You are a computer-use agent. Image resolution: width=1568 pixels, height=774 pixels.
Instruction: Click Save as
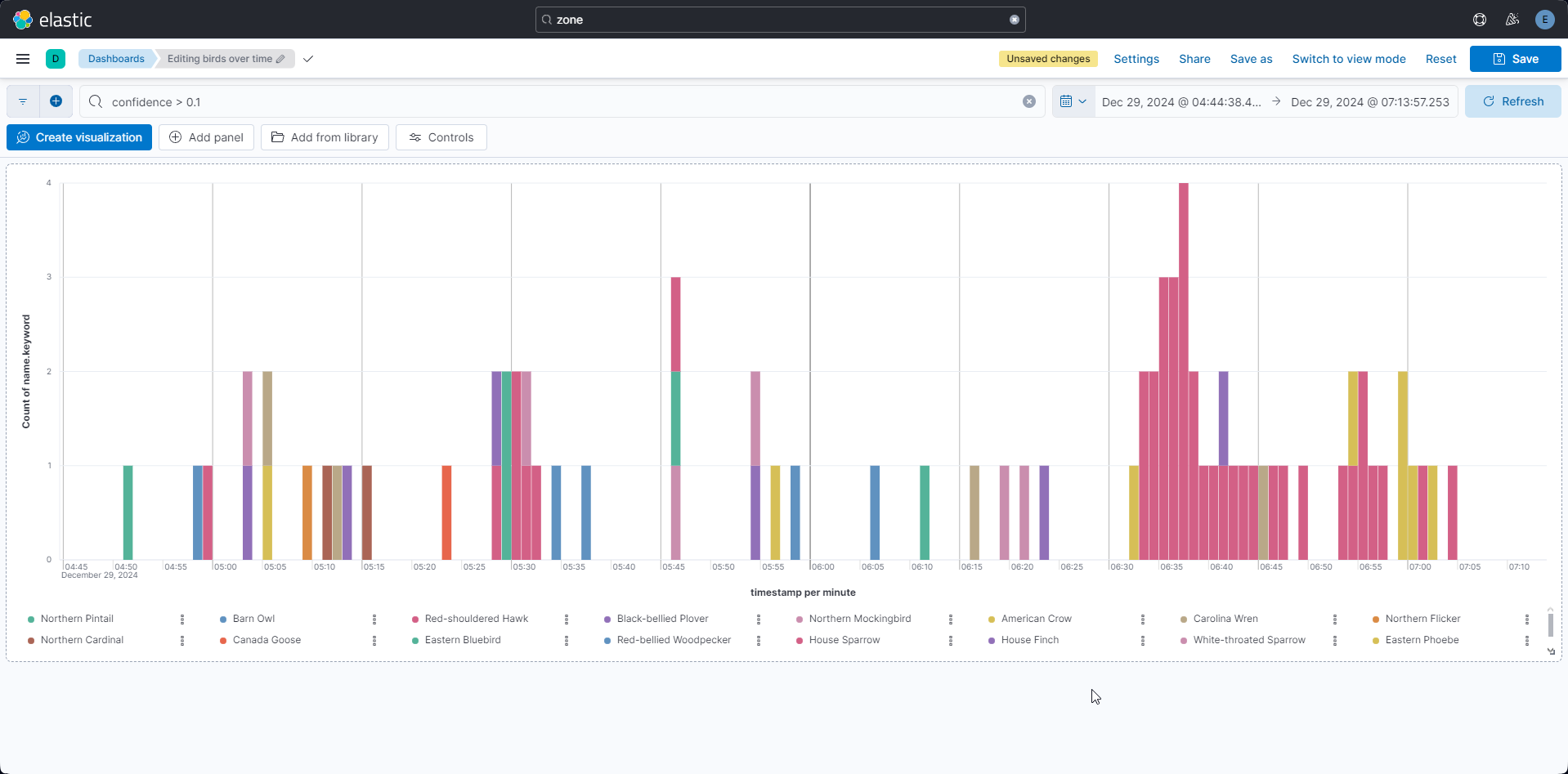click(1251, 59)
